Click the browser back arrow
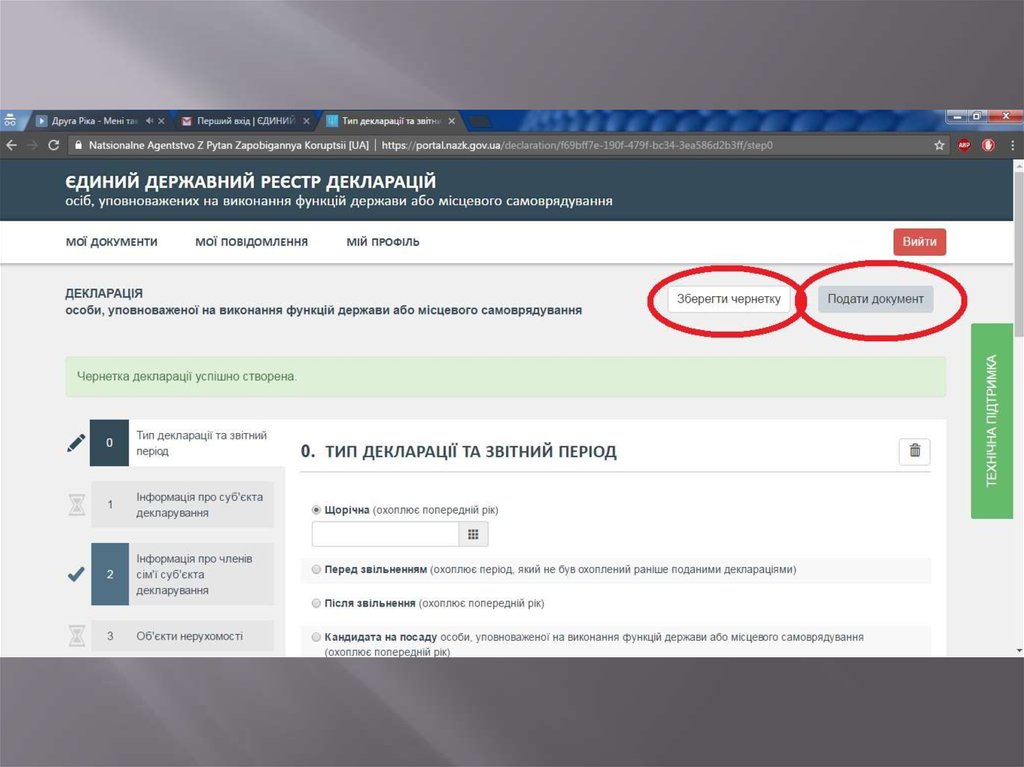1024x767 pixels. pos(11,145)
